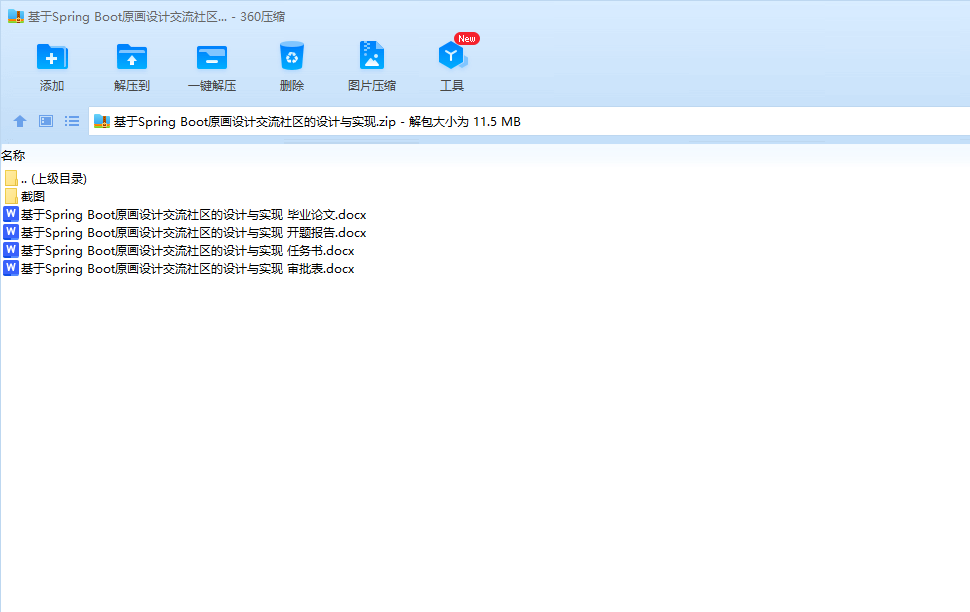
Task: Select the 截图 folder icon
Action: pos(11,197)
